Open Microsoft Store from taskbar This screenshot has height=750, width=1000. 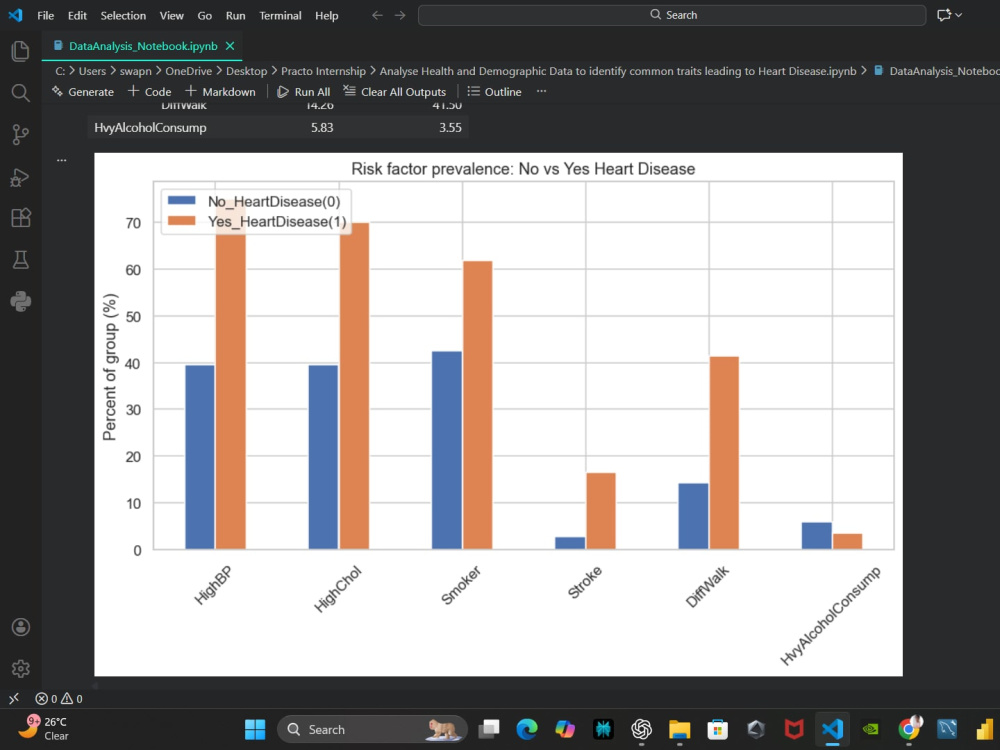[x=717, y=729]
